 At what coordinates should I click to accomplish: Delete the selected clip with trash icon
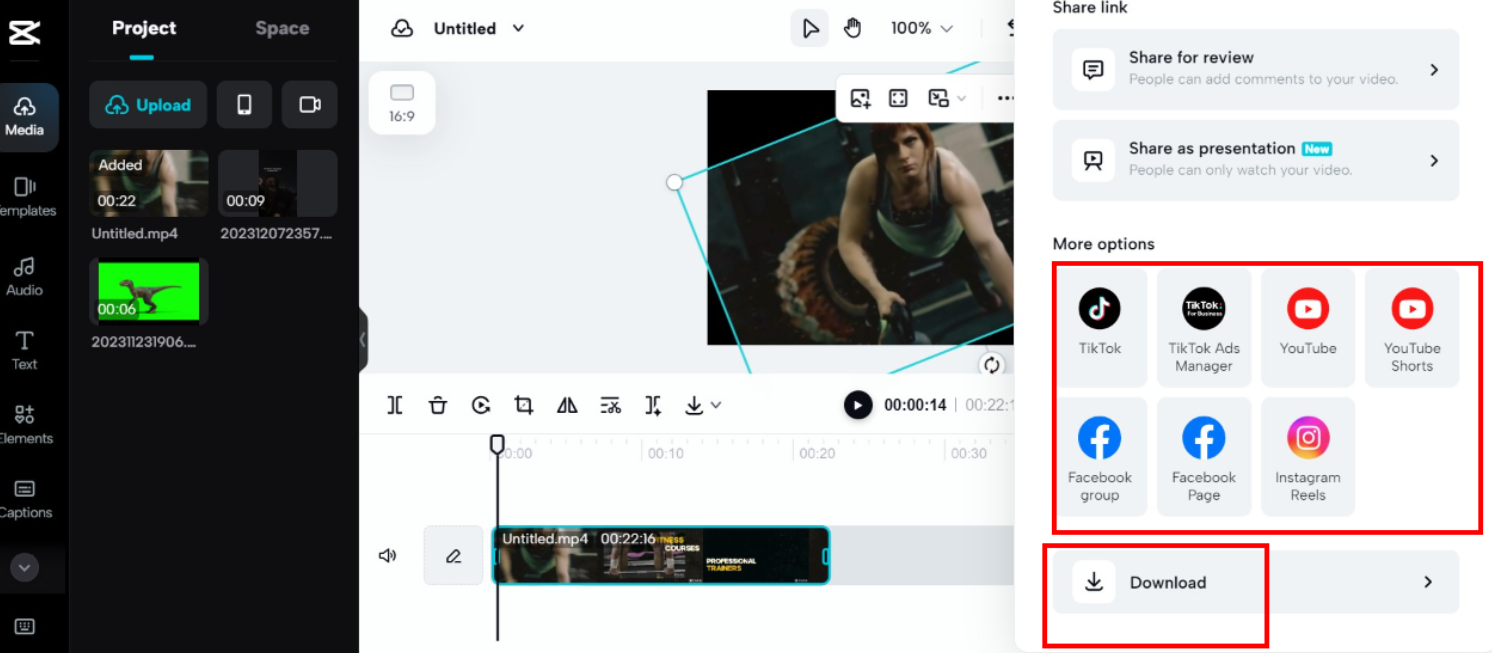click(x=438, y=405)
